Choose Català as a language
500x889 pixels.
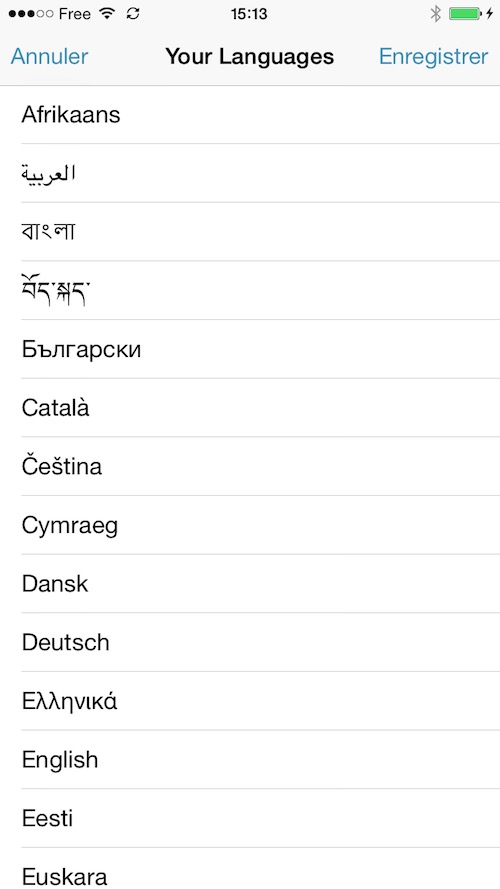tap(250, 408)
